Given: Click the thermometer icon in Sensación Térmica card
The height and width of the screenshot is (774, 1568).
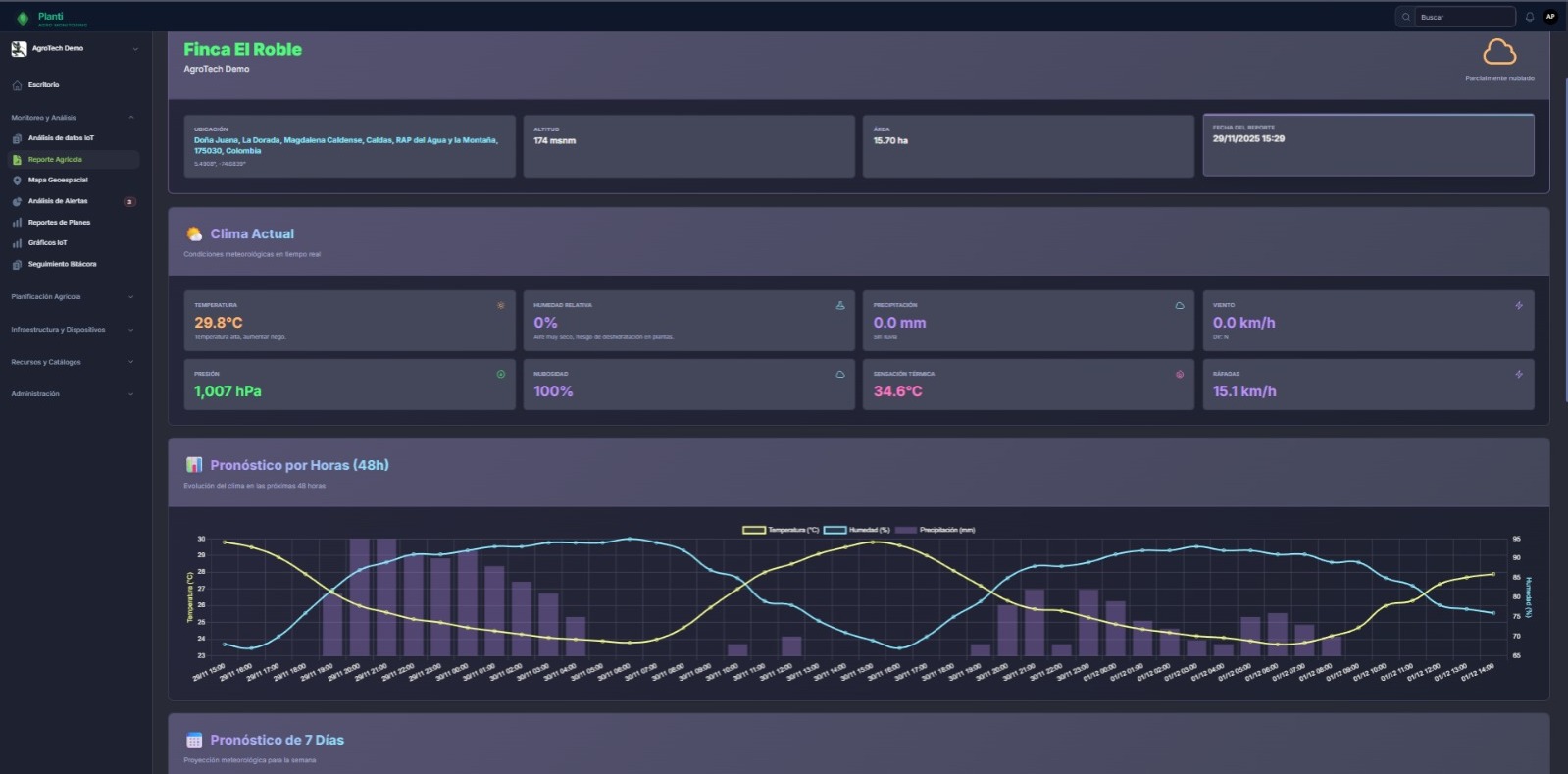Looking at the screenshot, I should [1179, 374].
